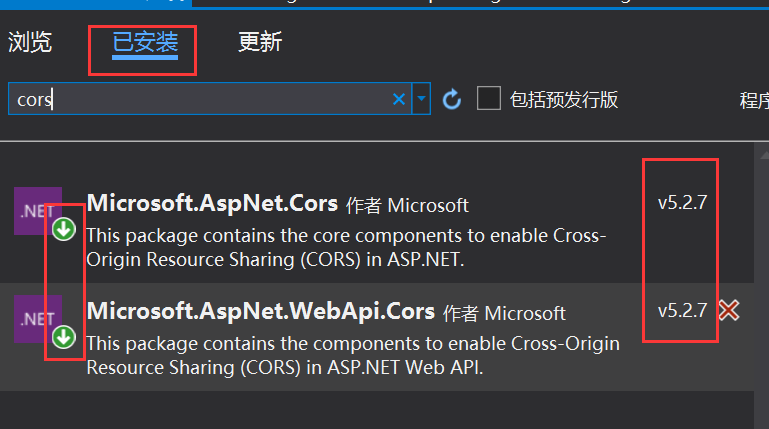769x429 pixels.
Task: Select the Microsoft.AspNet.WebApi.Cors package title
Action: [261, 311]
